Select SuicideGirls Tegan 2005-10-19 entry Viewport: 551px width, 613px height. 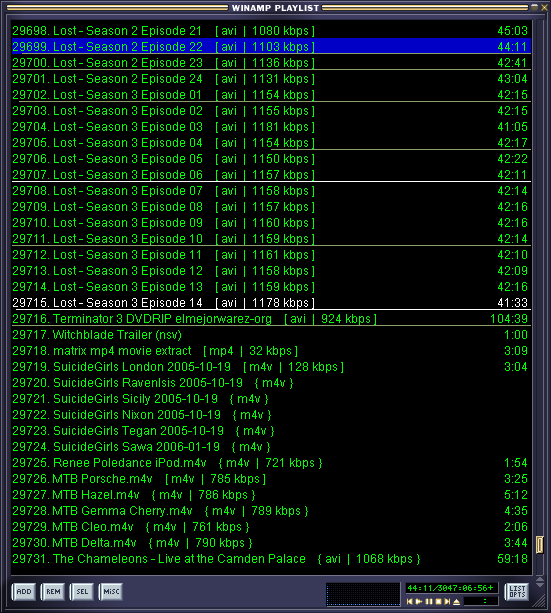click(271, 431)
